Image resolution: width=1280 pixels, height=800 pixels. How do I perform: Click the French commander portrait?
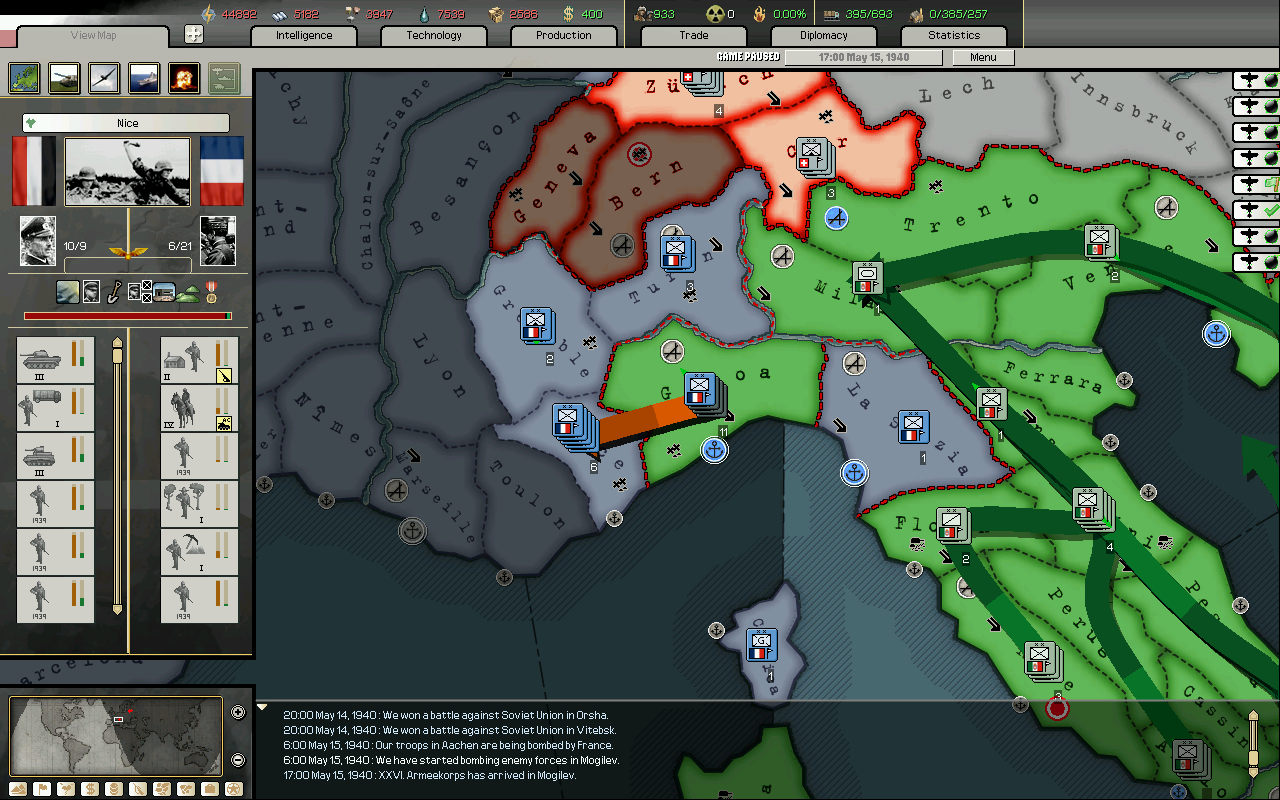[218, 241]
